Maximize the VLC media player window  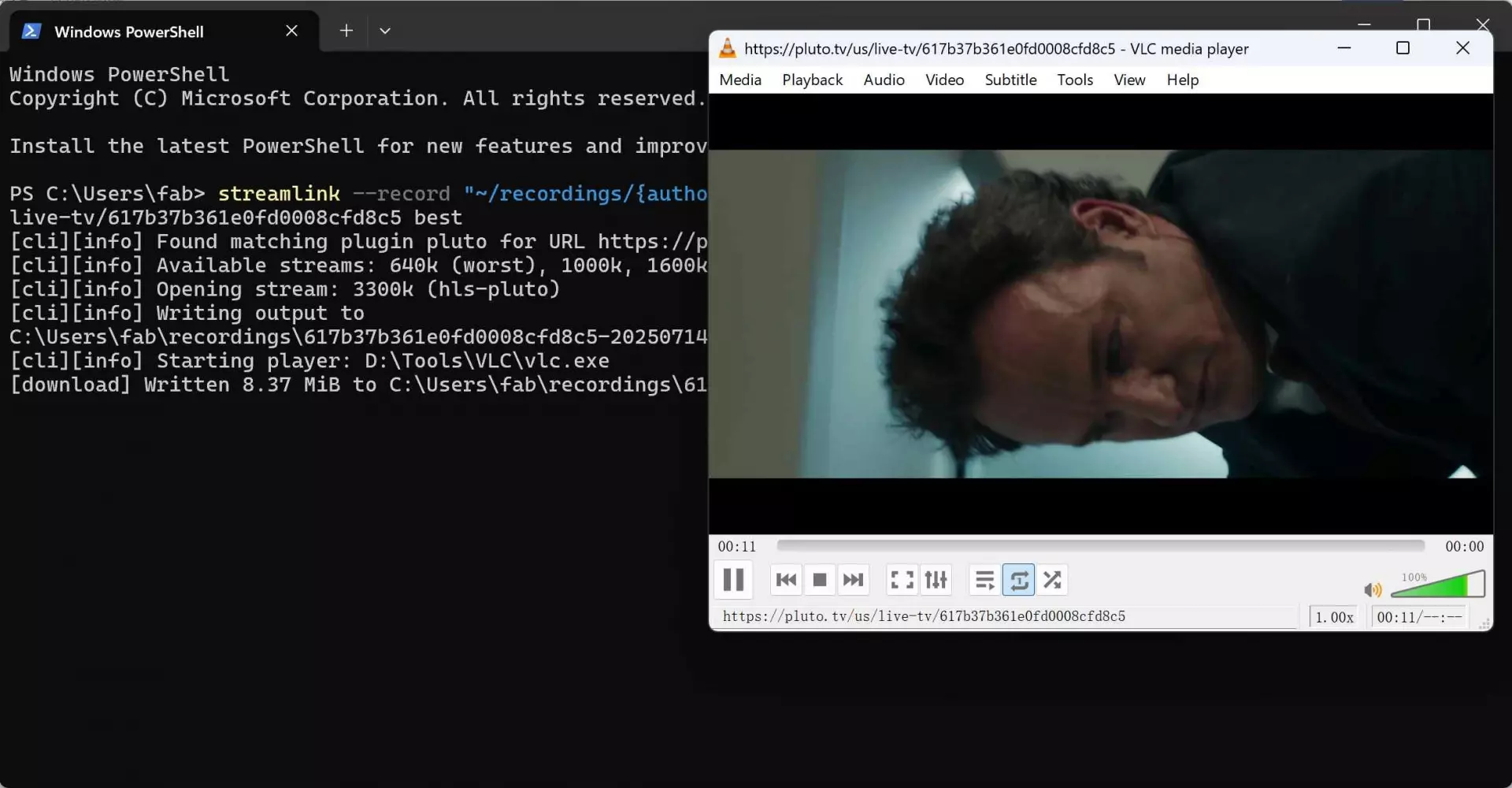click(1403, 48)
